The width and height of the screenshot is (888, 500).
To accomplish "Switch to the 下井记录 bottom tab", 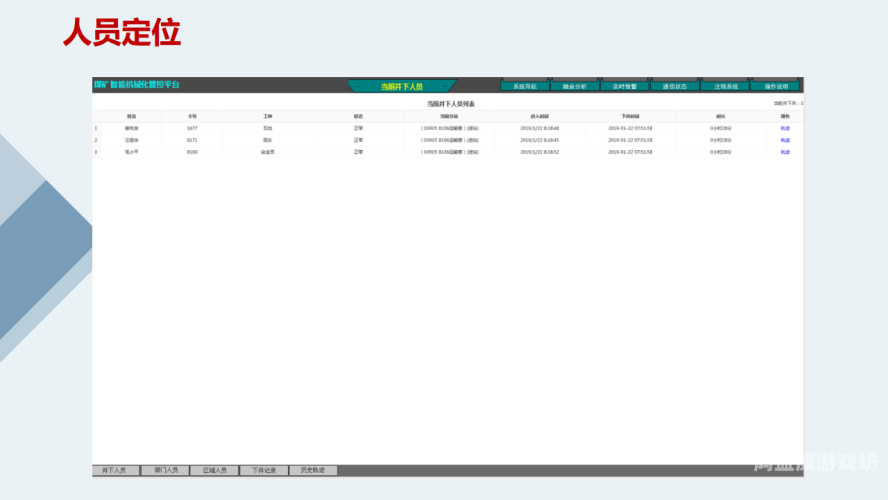I will click(264, 470).
